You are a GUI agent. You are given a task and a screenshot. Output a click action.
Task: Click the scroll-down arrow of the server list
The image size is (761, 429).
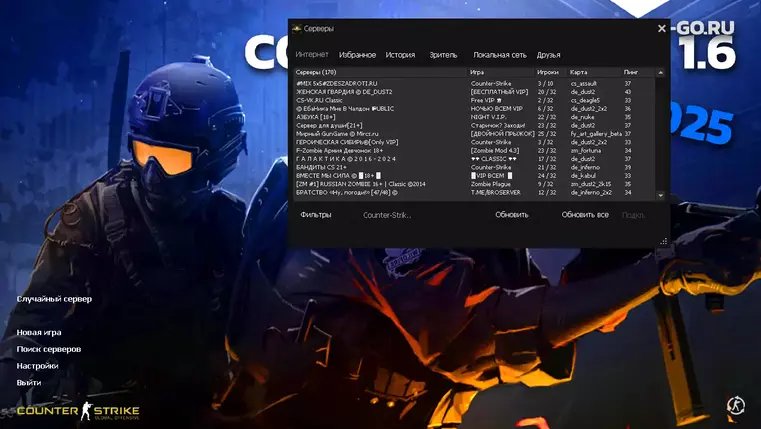660,195
